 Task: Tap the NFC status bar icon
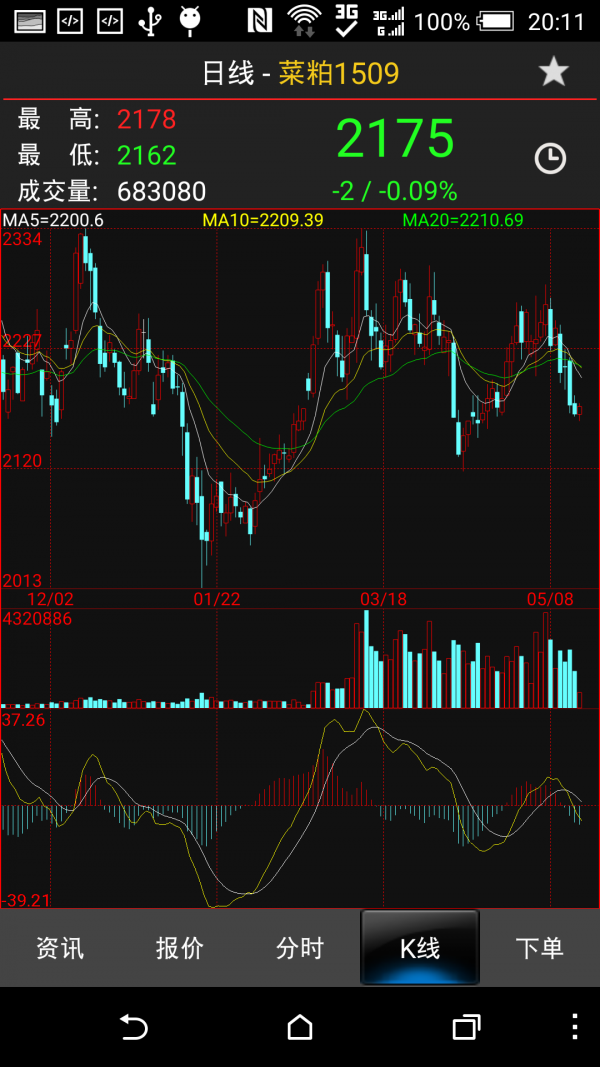tap(261, 22)
